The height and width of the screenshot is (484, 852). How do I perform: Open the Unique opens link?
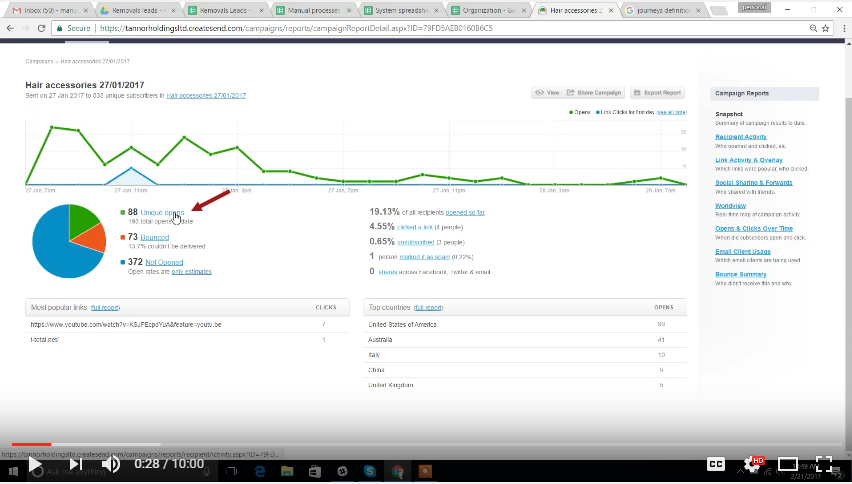(x=162, y=213)
